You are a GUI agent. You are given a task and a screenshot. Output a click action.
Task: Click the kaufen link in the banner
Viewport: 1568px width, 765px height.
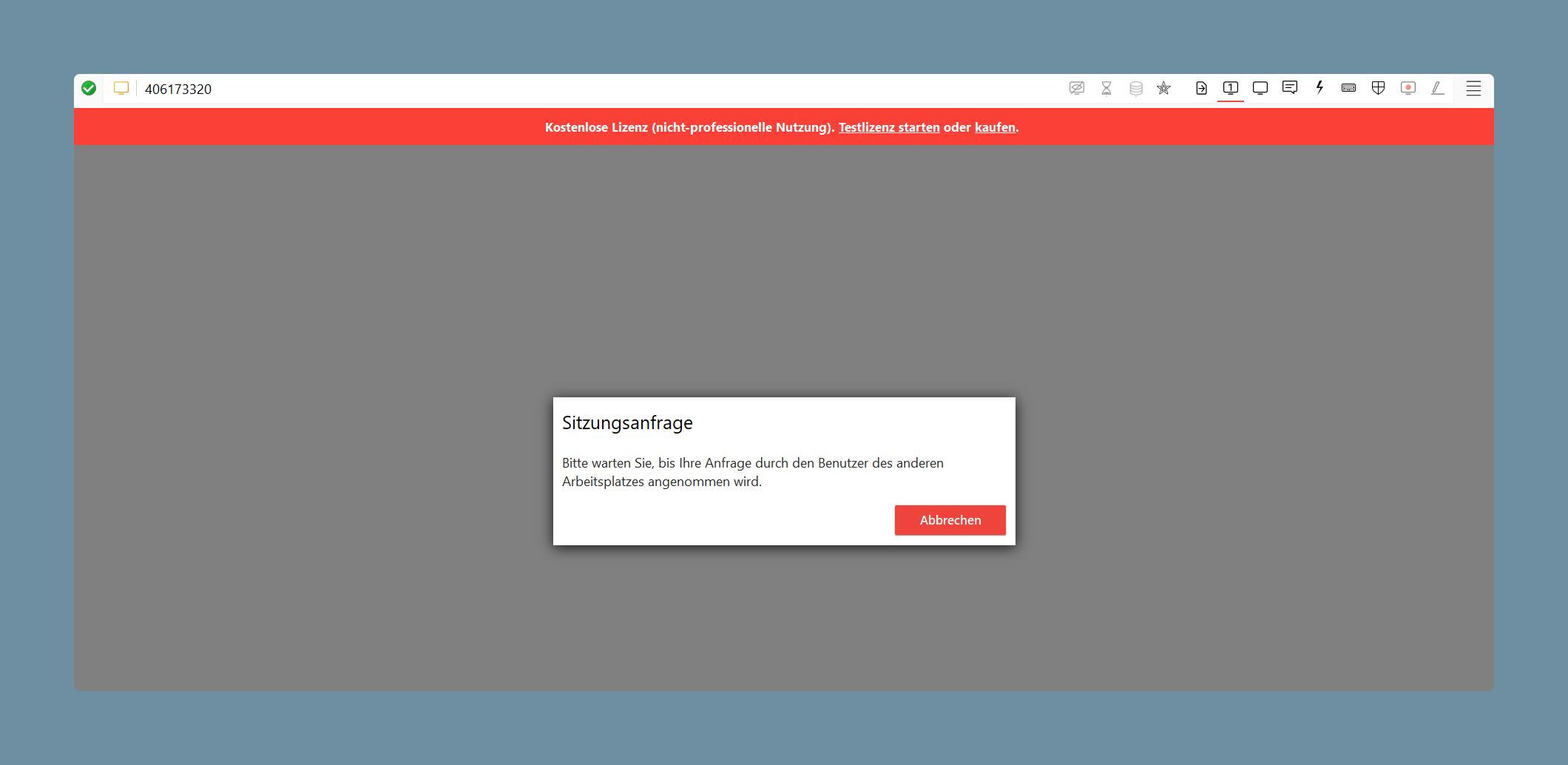[995, 127]
